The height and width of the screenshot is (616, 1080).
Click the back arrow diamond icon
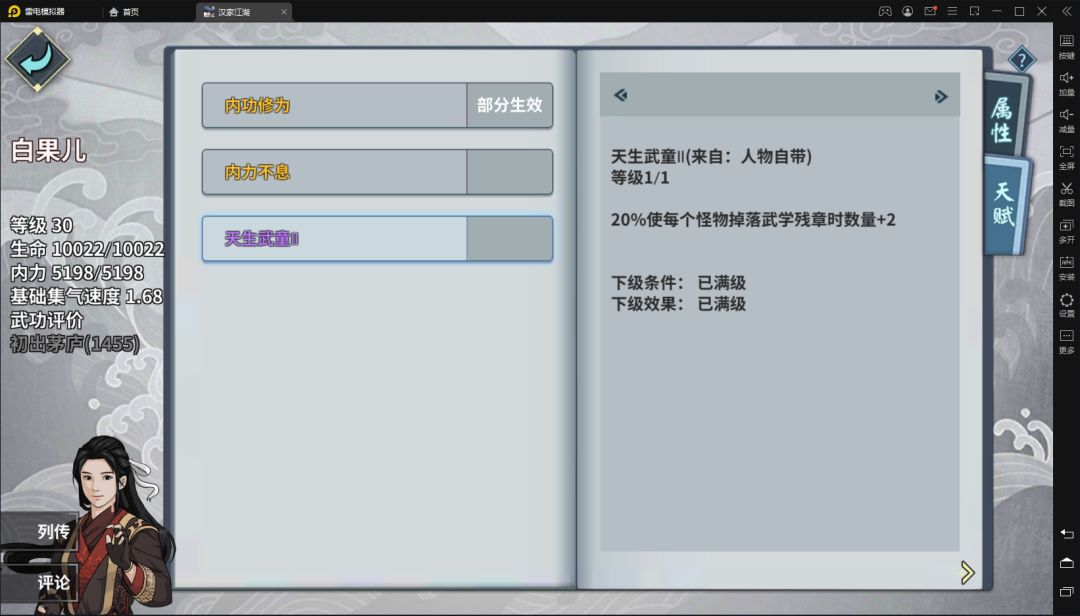(x=37, y=59)
